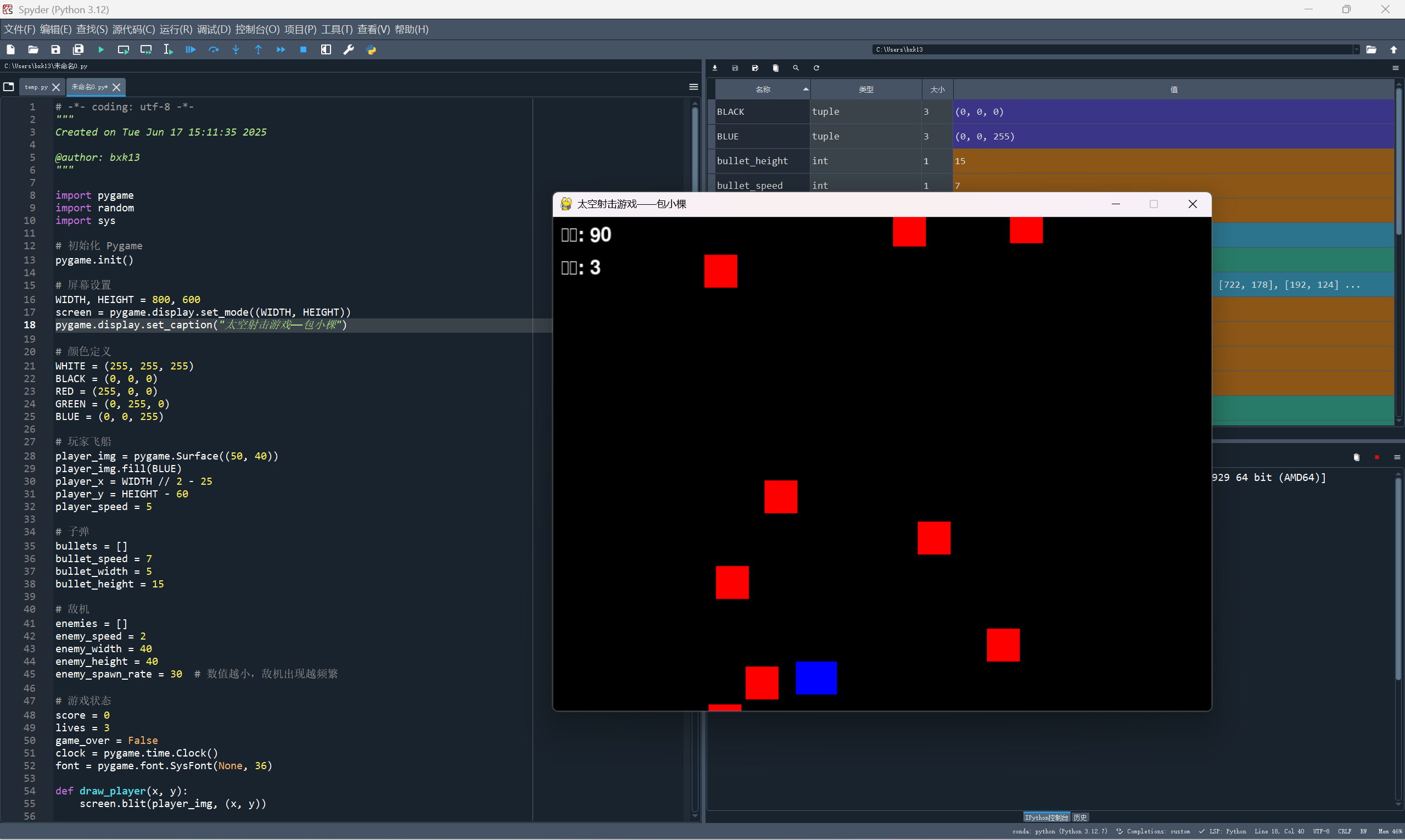
Task: Switch to the temp.py editor tab
Action: point(36,87)
